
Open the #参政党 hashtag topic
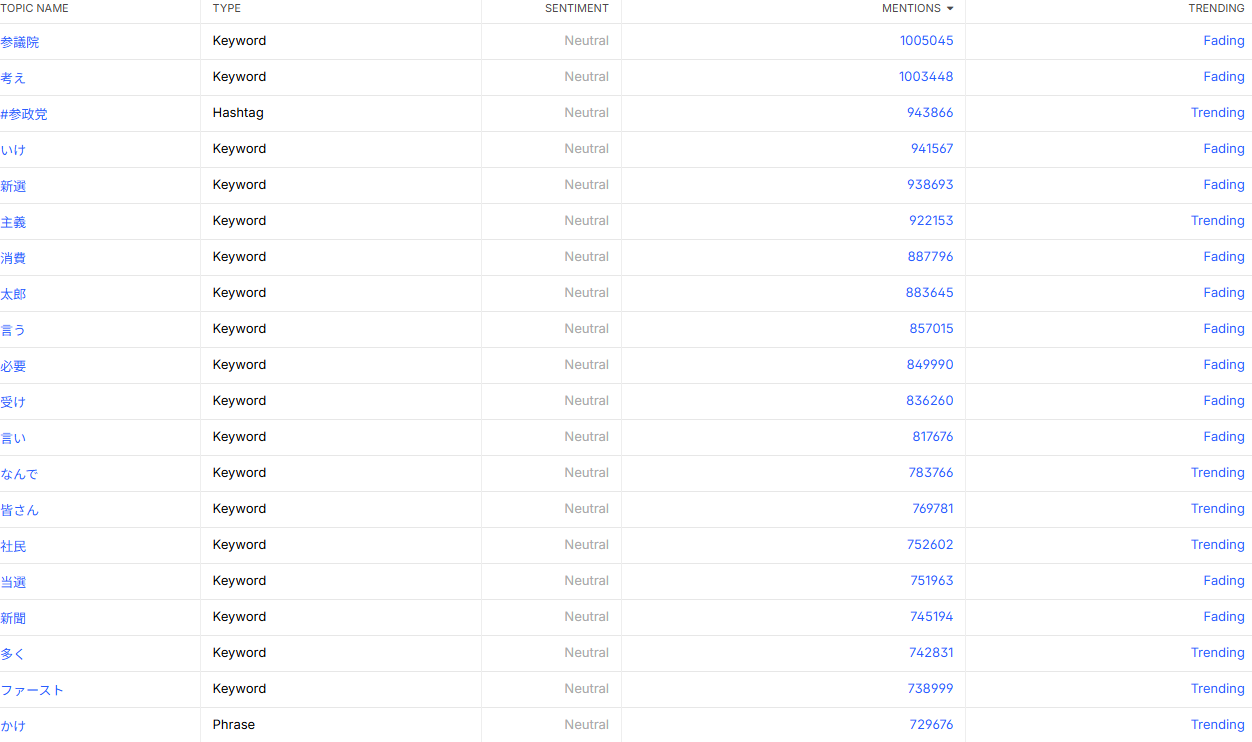(x=24, y=114)
